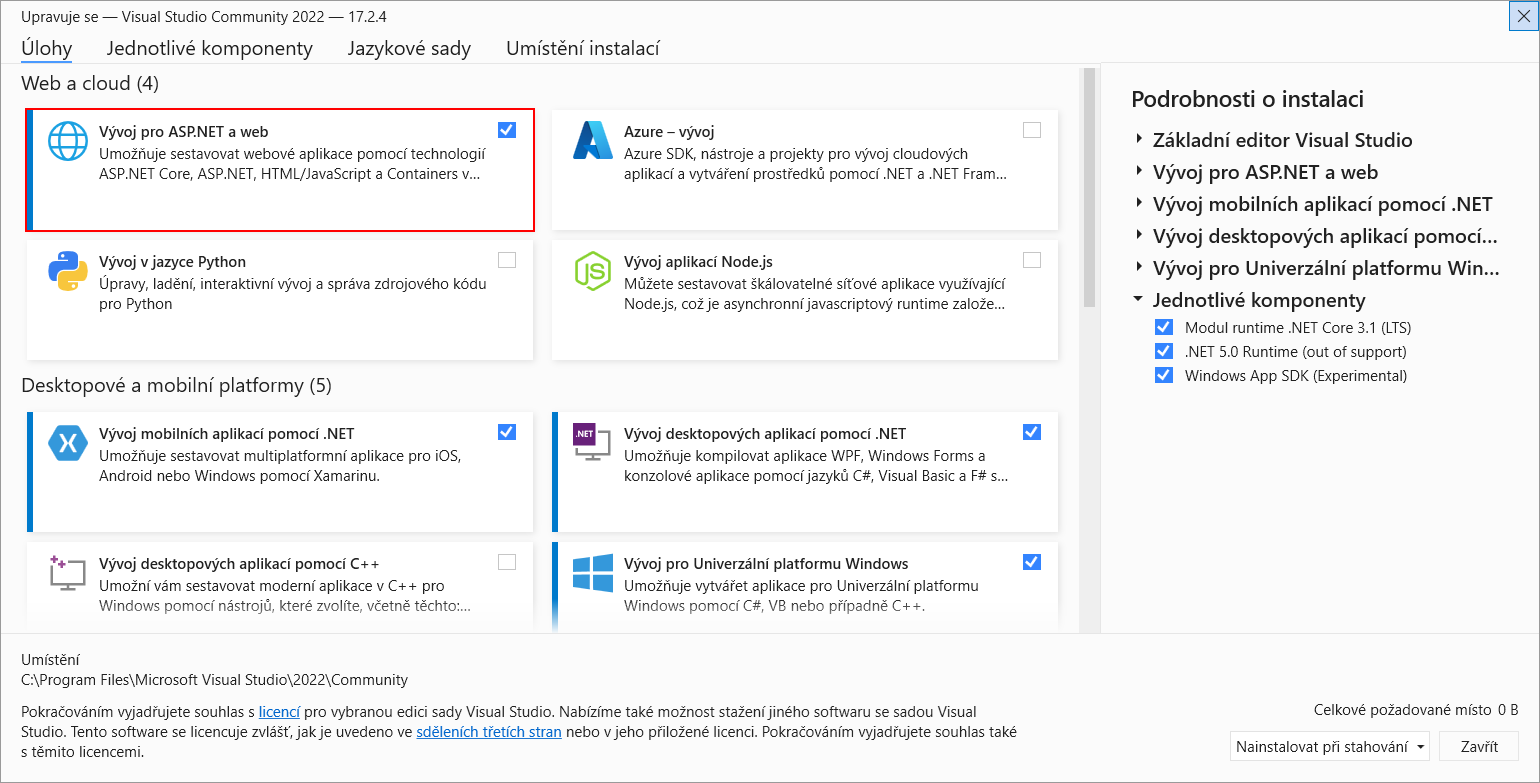
Task: Uncheck .NET 5.0 Runtime component
Action: click(1163, 351)
